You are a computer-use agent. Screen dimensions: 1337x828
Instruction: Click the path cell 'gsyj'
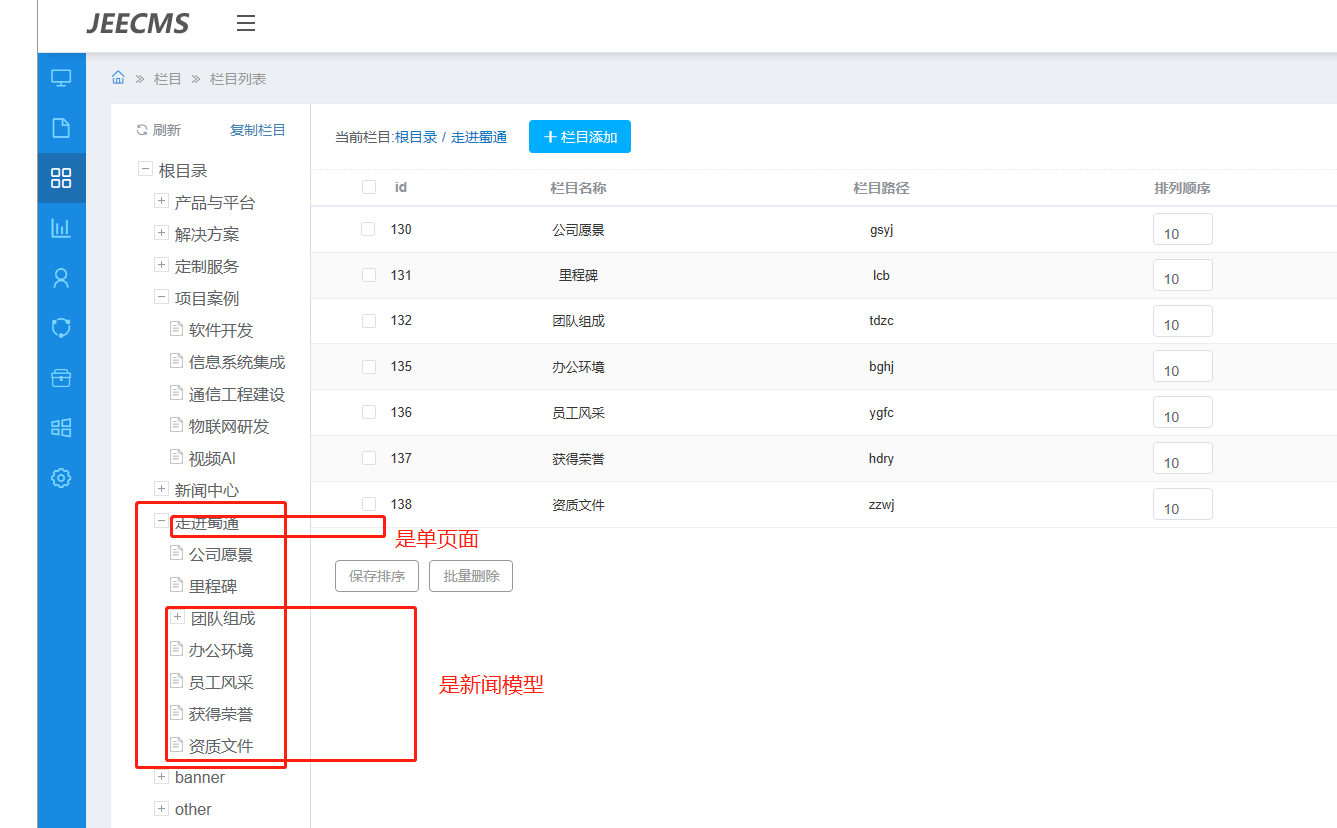(881, 230)
